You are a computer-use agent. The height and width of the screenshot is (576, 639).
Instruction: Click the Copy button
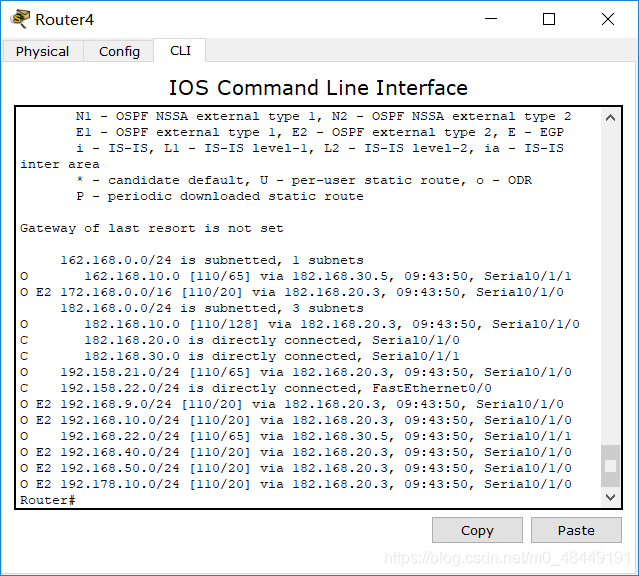[x=477, y=530]
